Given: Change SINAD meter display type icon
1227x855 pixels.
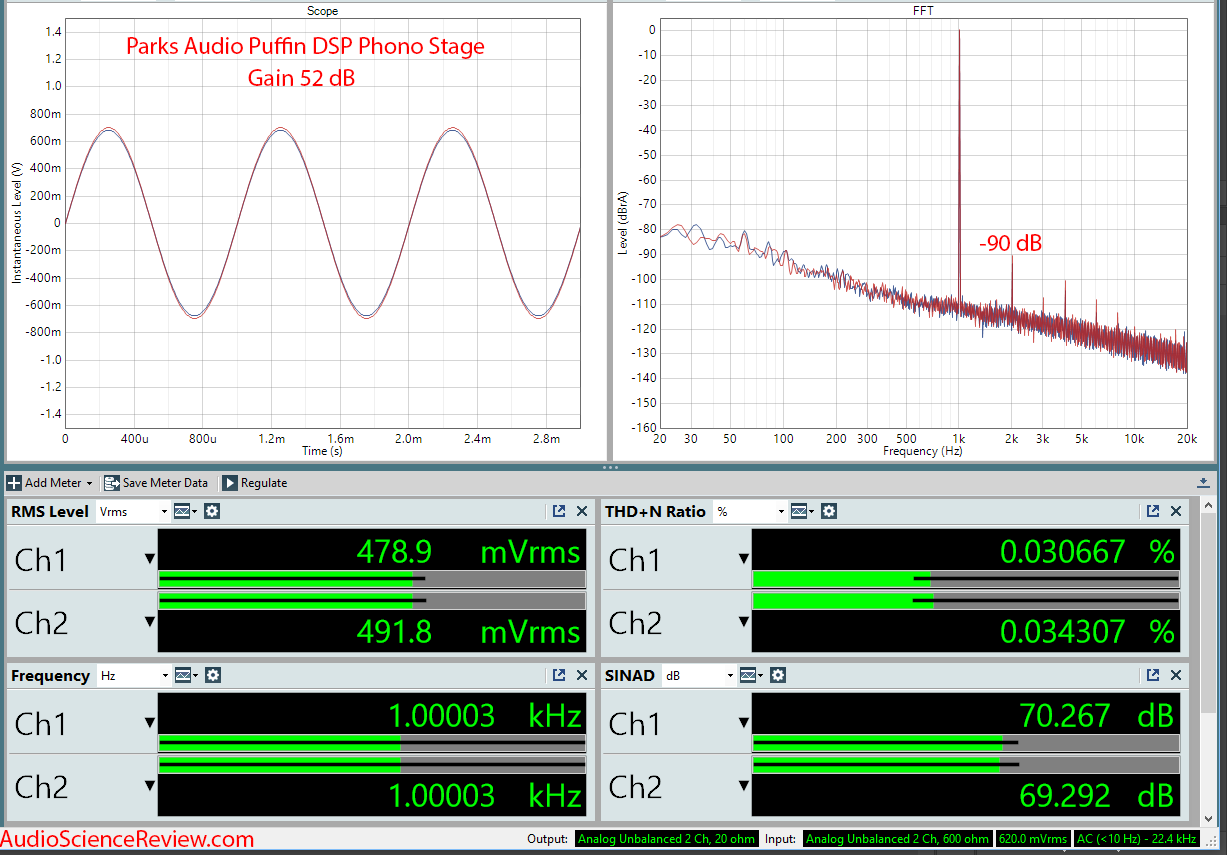Looking at the screenshot, I should pos(752,675).
